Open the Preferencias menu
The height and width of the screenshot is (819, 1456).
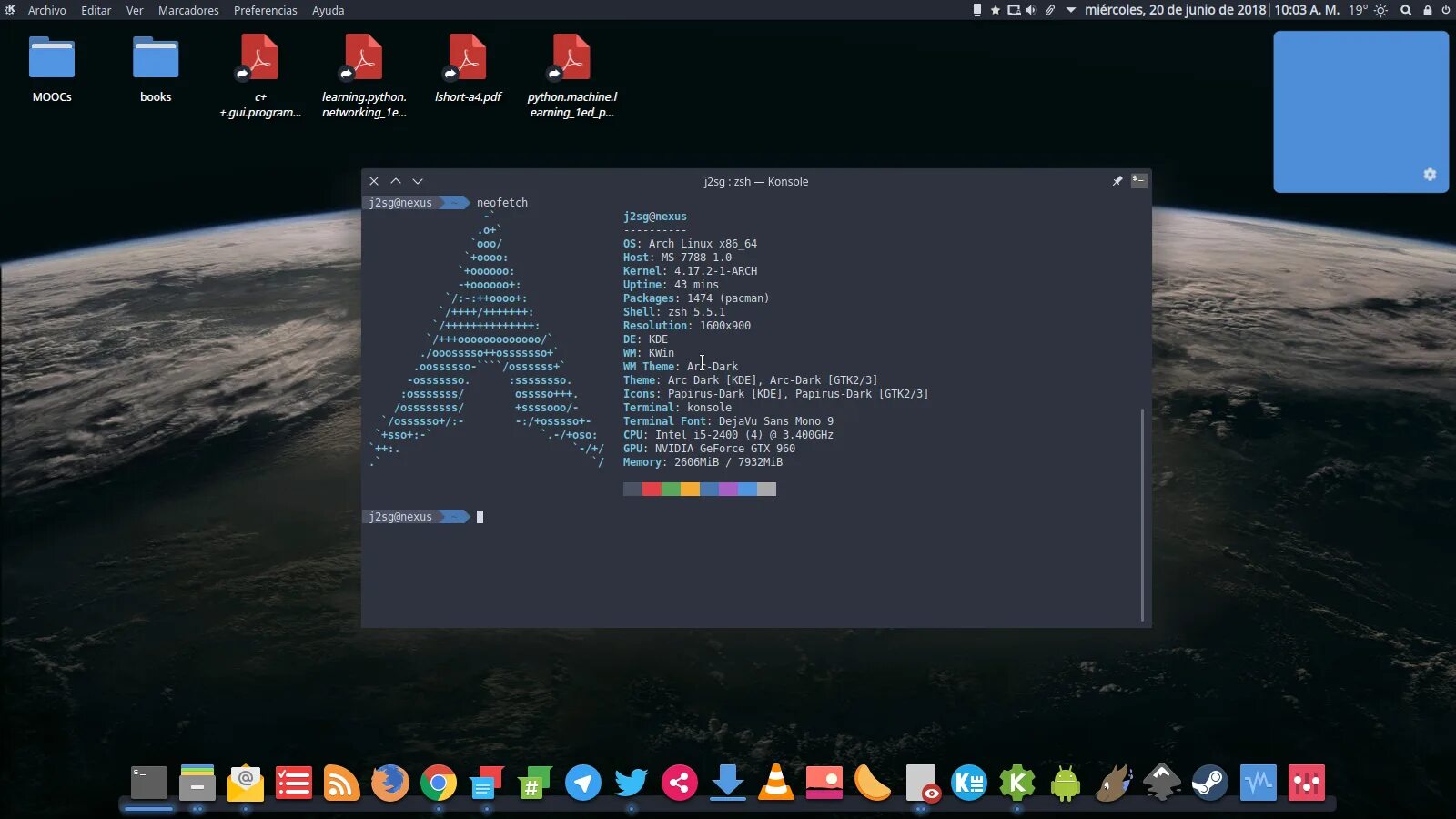point(266,10)
